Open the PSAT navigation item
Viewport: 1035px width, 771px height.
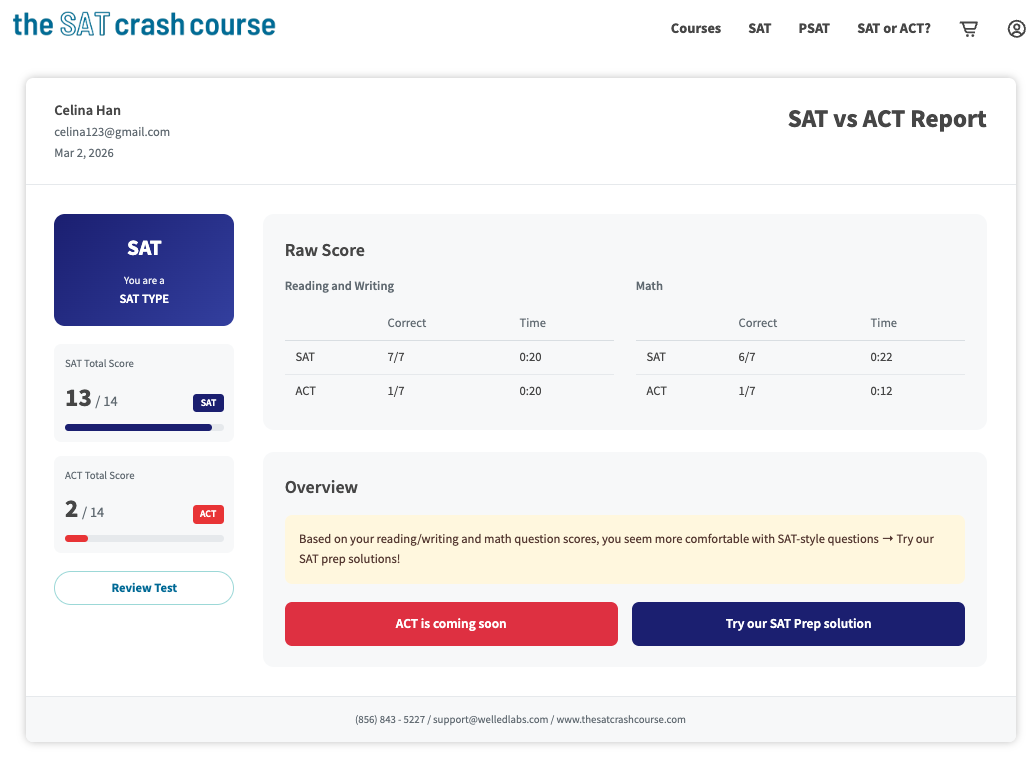(814, 29)
